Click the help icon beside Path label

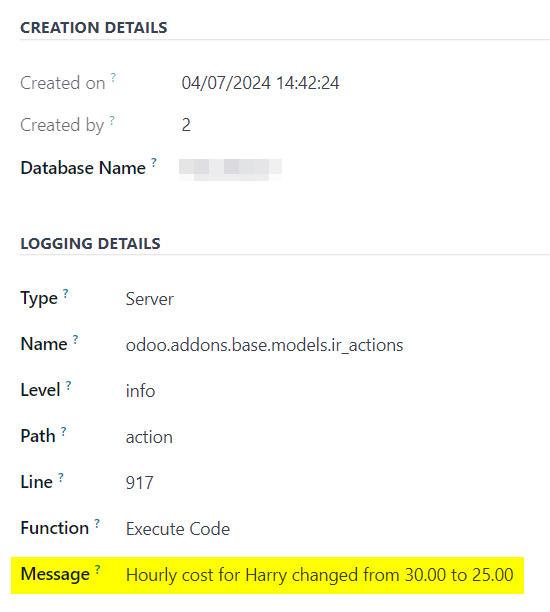64,431
